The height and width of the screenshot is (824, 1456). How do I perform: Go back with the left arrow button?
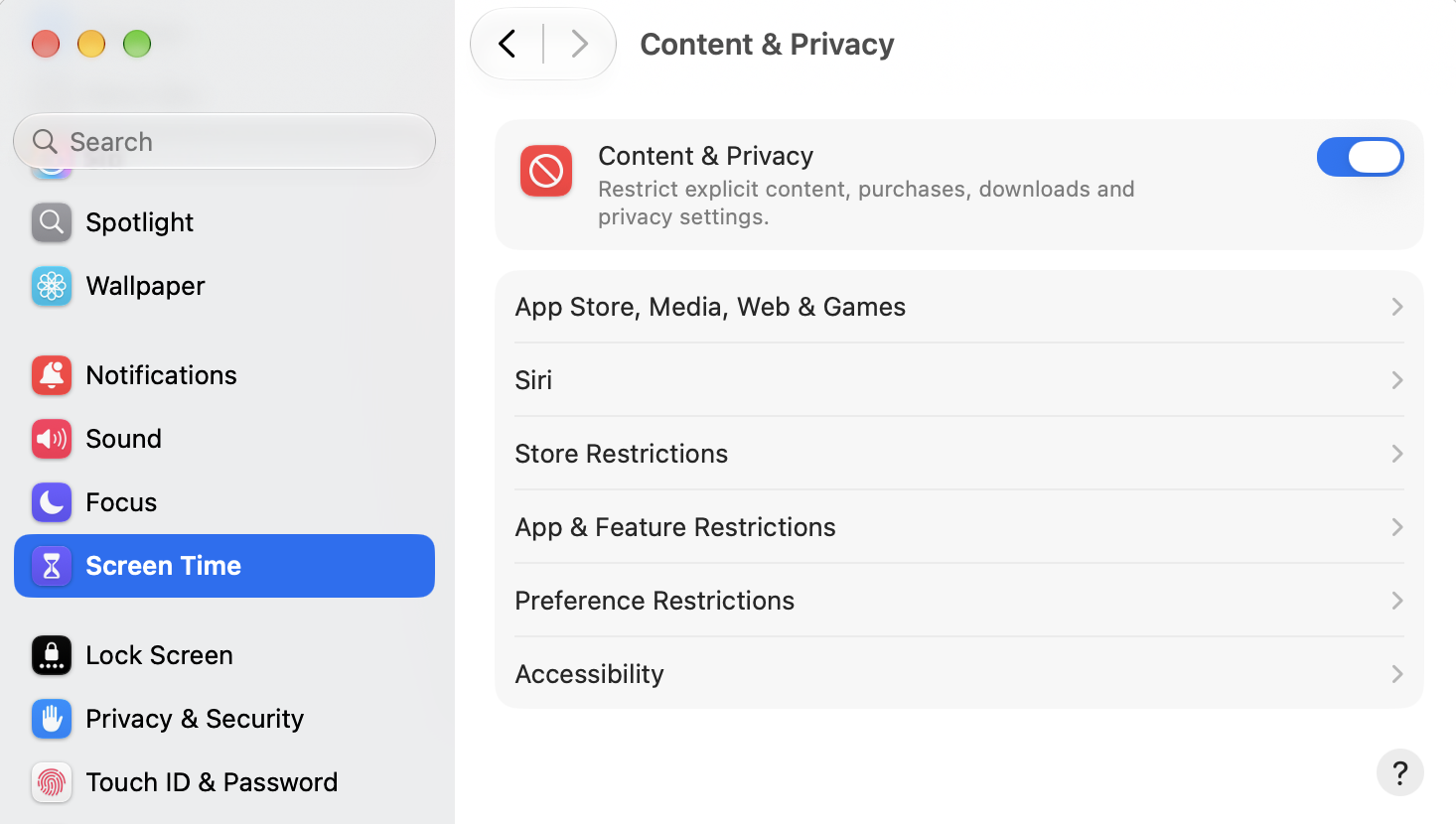point(508,44)
